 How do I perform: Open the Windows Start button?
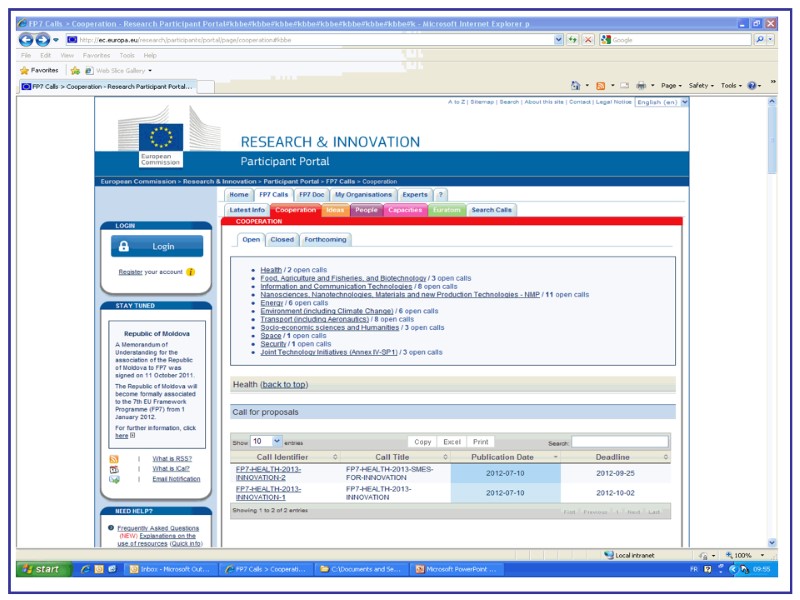point(43,569)
